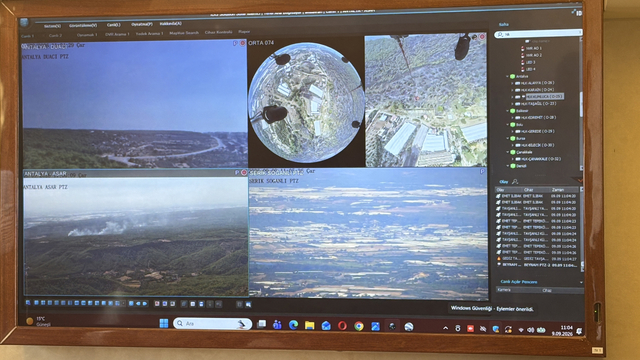Click the P icon on SERİK SOĞANLI view
The image size is (640, 360).
click(482, 172)
